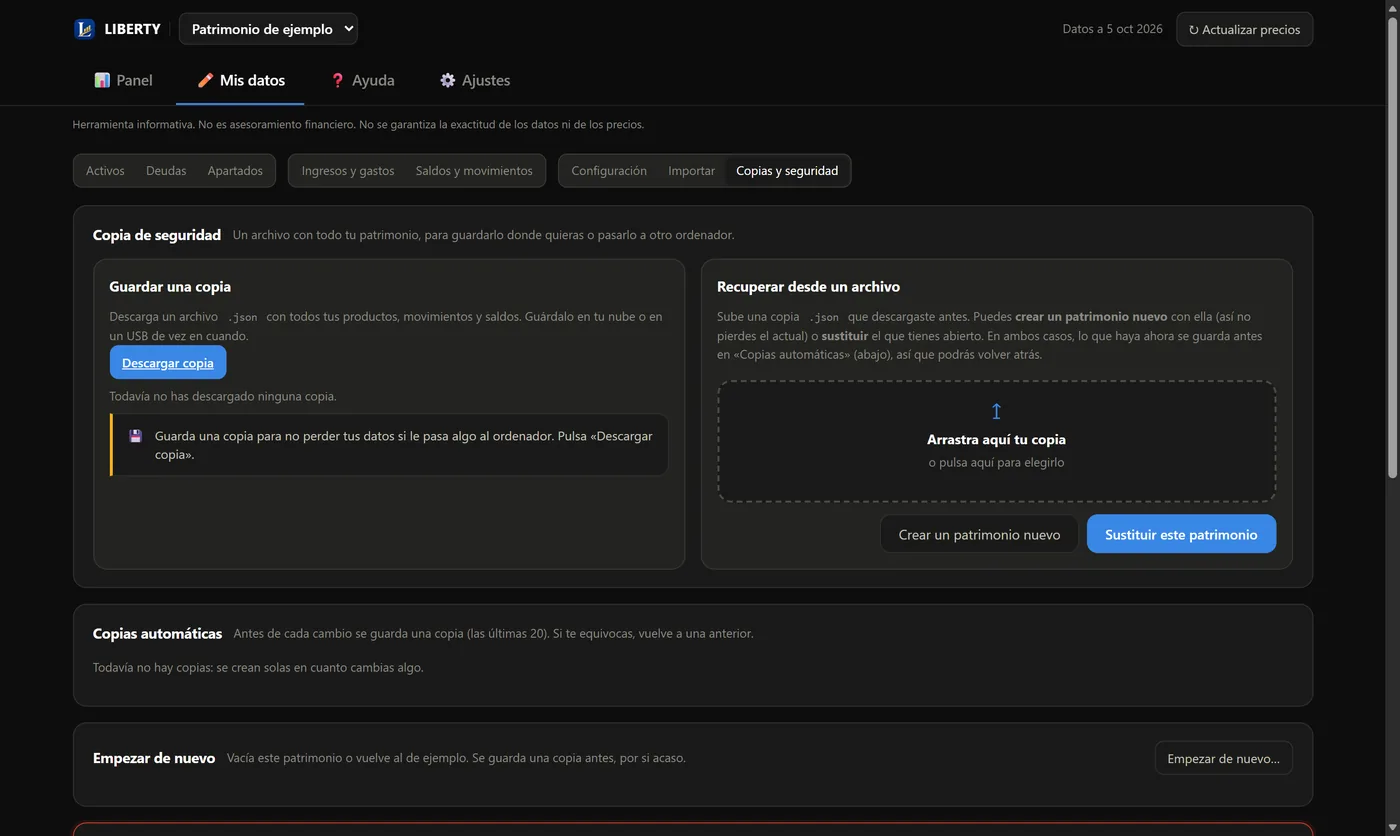
Task: Click the Copia de seguridad heading
Action: pos(157,235)
